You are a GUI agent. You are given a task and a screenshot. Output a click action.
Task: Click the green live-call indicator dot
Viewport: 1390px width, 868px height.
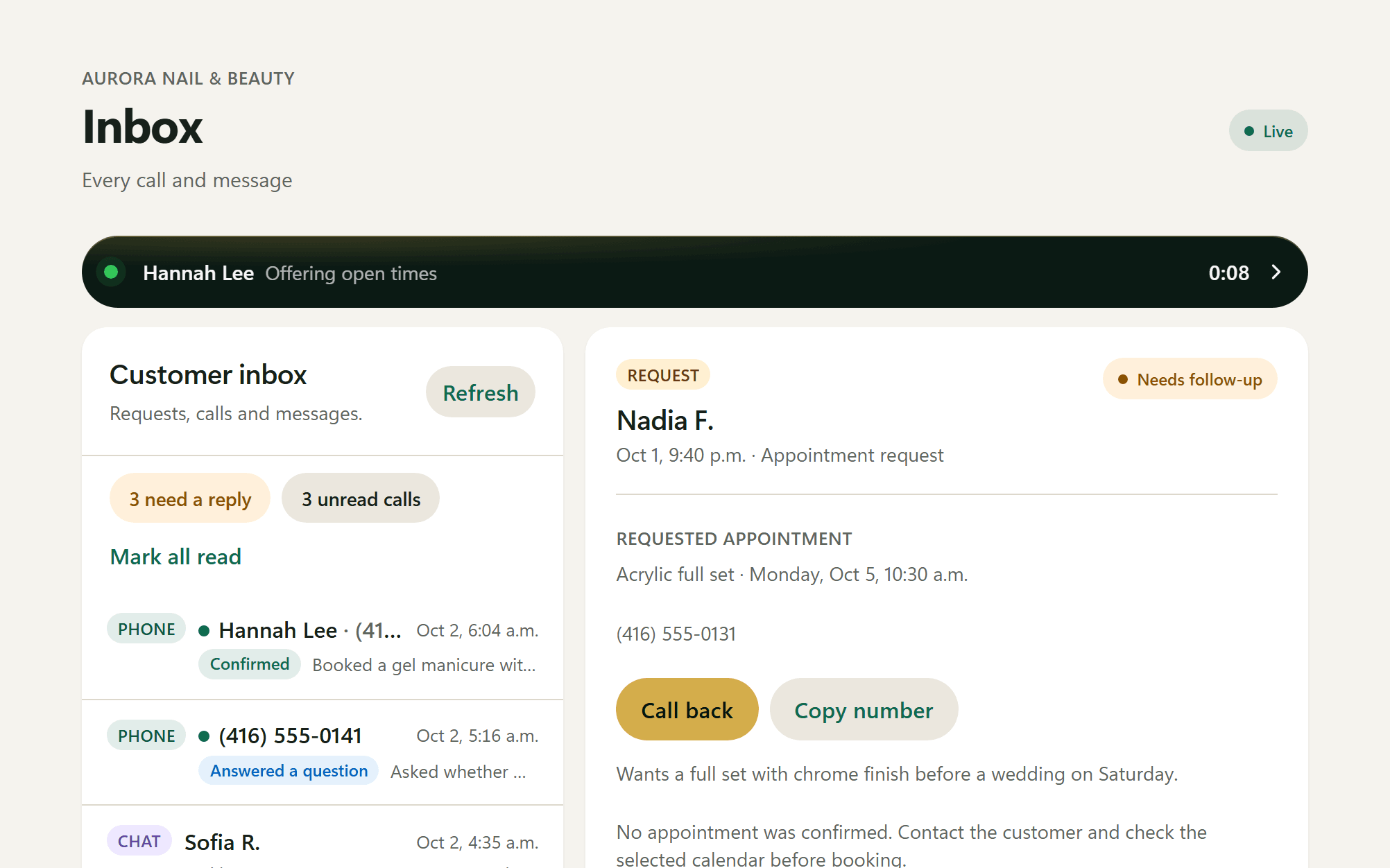[x=111, y=272]
